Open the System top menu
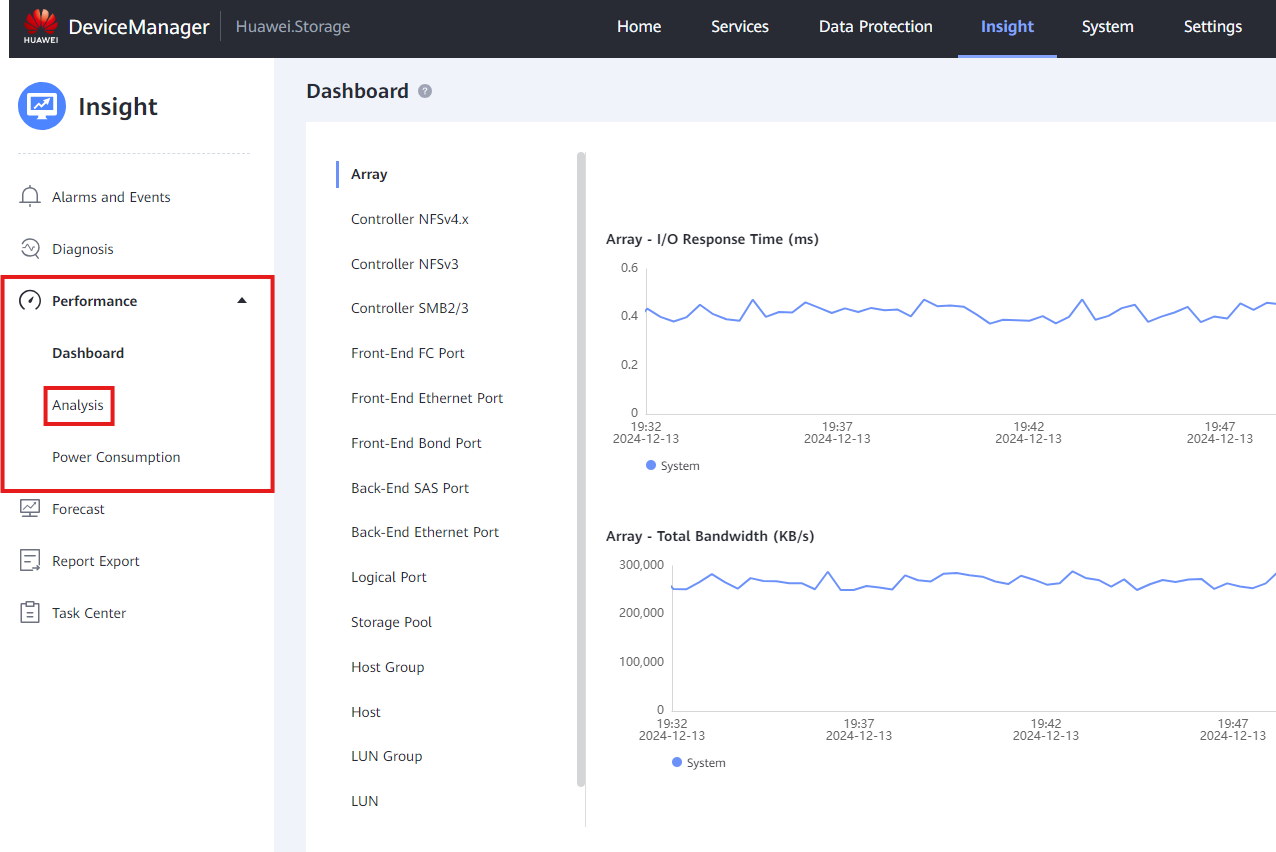The width and height of the screenshot is (1276, 852). point(1107,27)
